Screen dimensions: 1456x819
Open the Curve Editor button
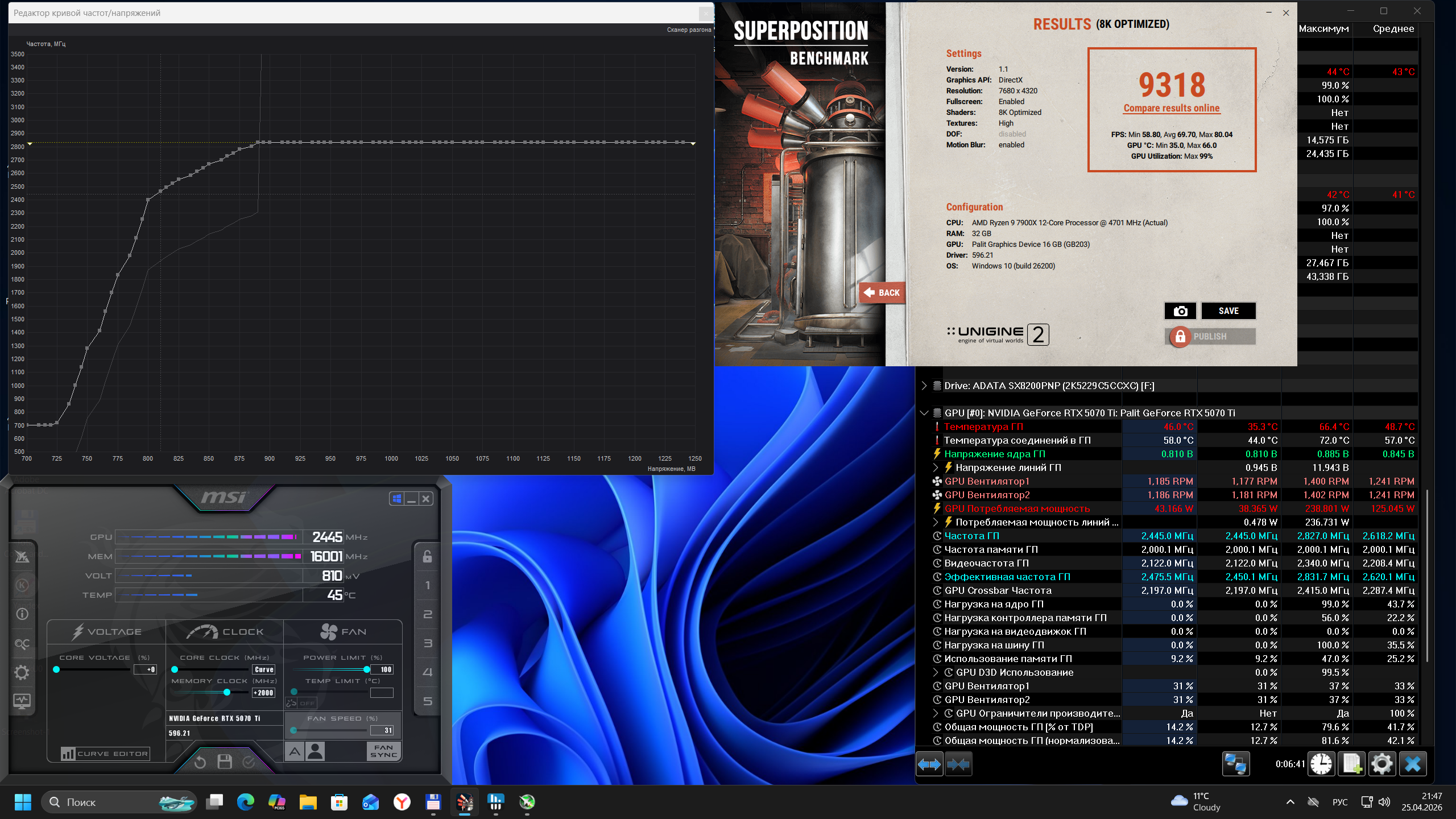pyautogui.click(x=105, y=754)
